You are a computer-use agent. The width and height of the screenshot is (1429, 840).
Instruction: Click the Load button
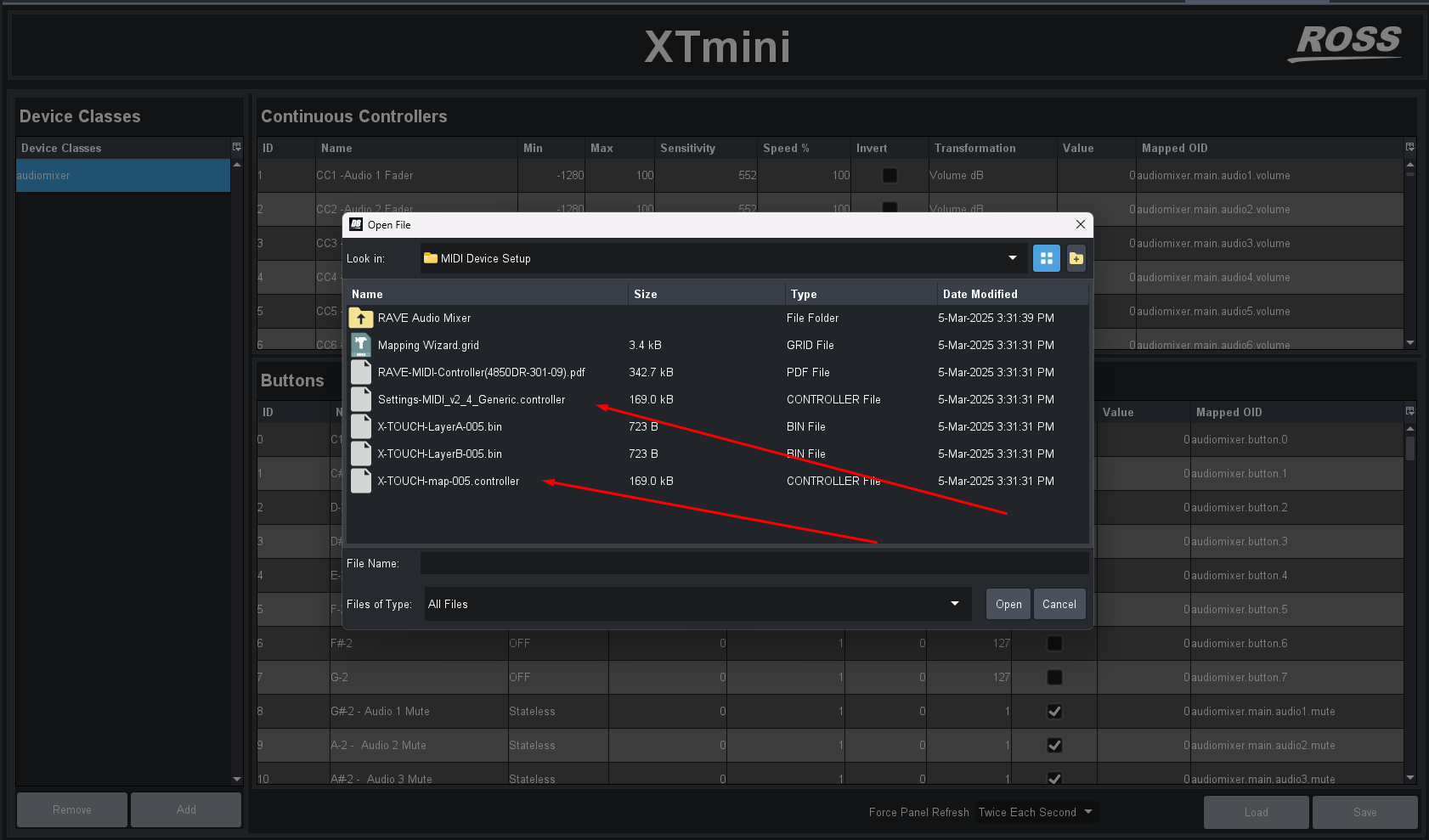point(1256,812)
